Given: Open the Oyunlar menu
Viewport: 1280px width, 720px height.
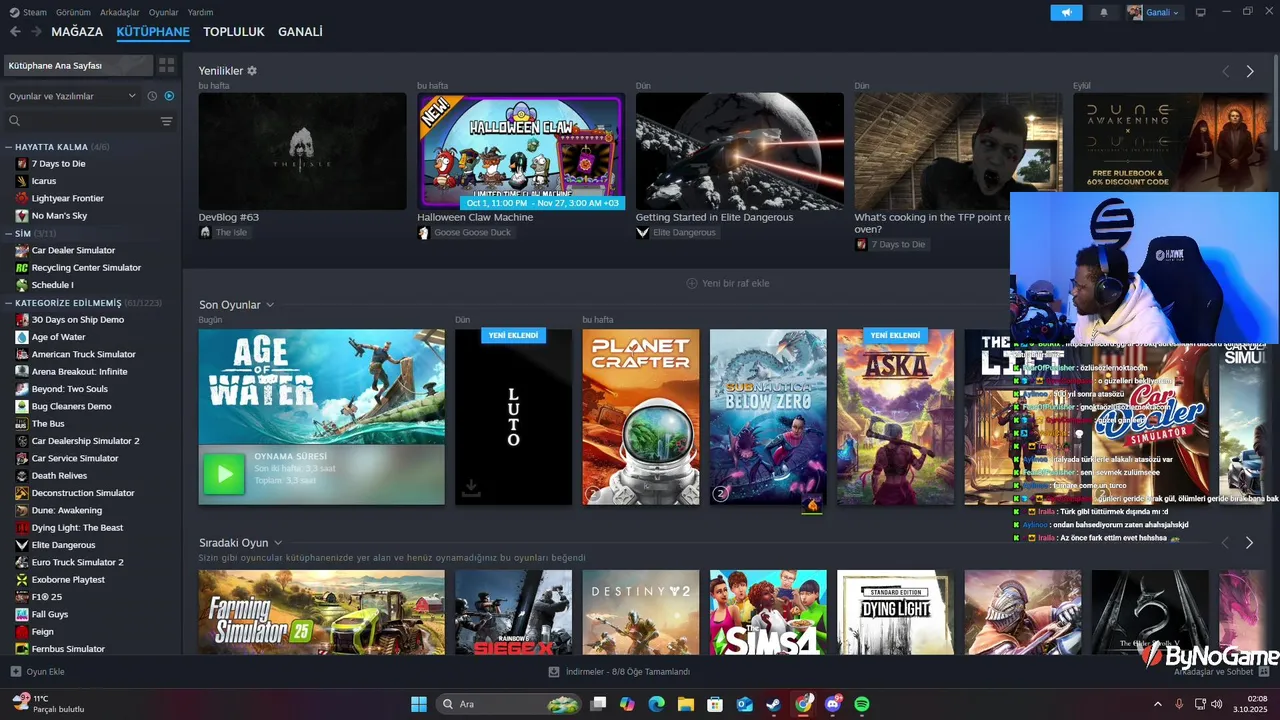Looking at the screenshot, I should coord(164,12).
